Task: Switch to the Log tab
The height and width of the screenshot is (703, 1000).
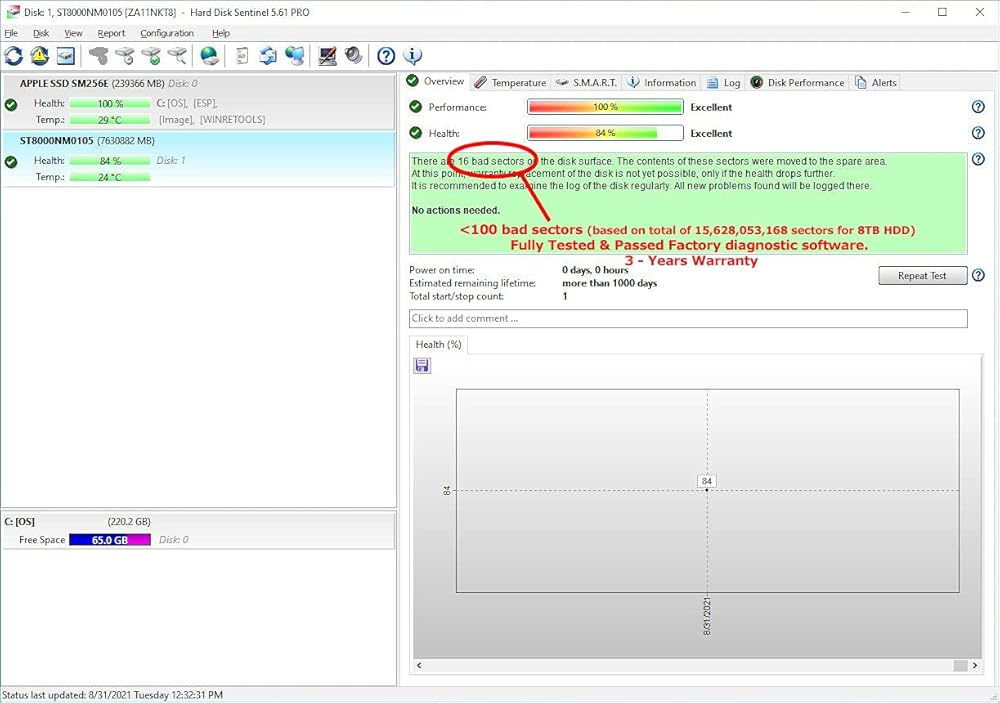Action: click(724, 82)
